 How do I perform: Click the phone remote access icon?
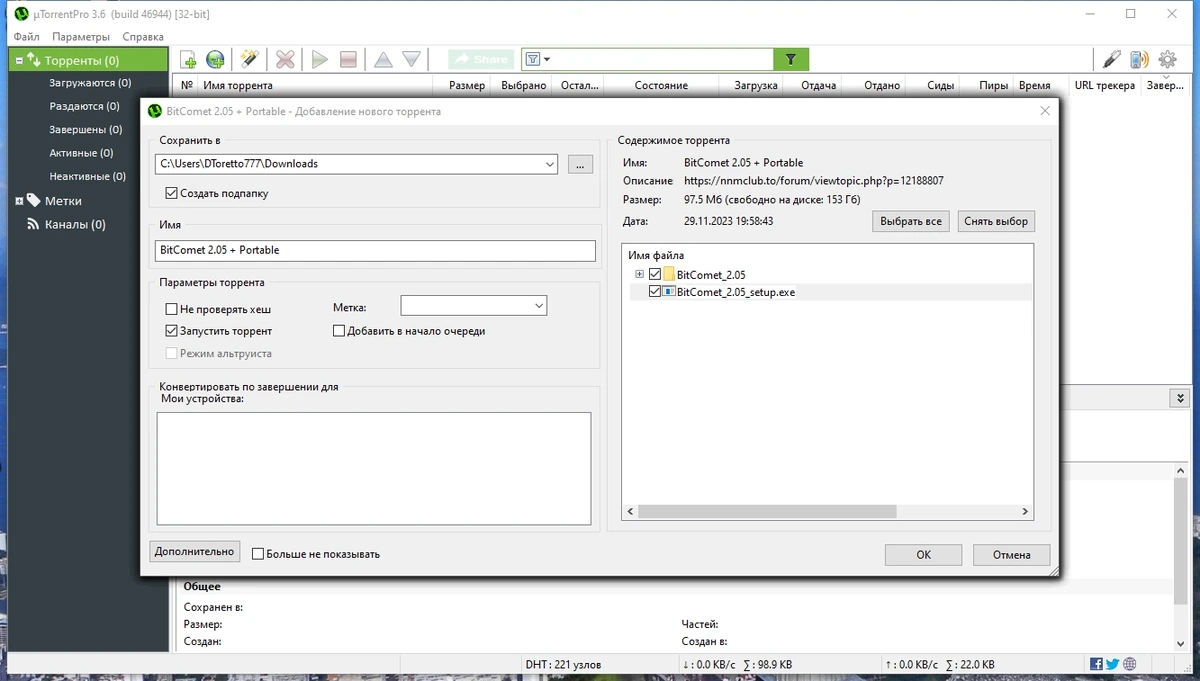pyautogui.click(x=1139, y=59)
